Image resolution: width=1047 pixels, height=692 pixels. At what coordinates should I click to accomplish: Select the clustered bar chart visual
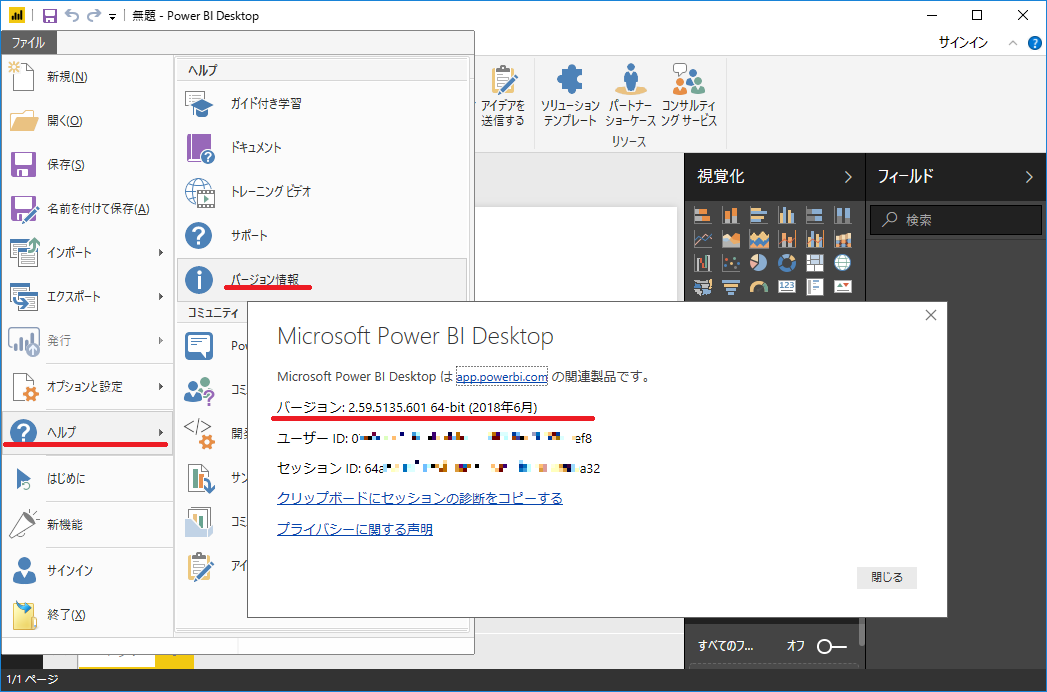tap(759, 215)
